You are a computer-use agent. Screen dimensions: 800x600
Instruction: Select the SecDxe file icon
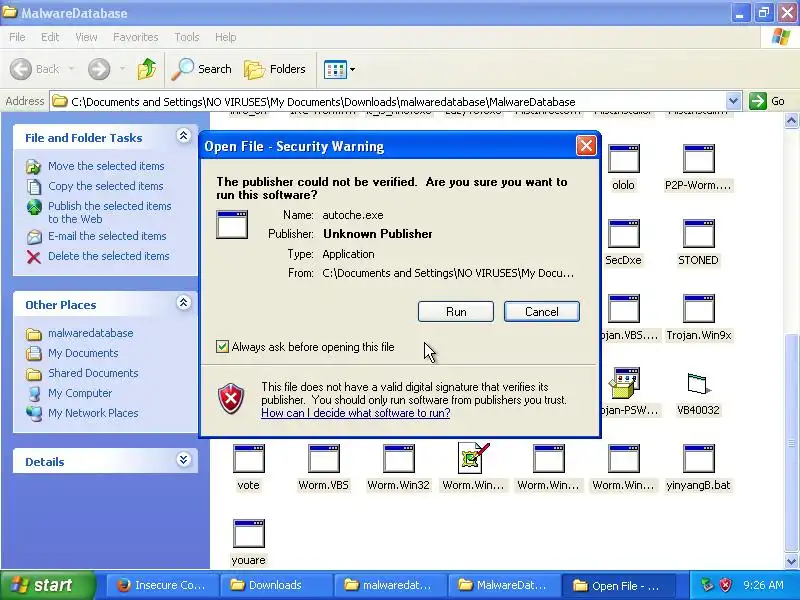click(x=623, y=234)
